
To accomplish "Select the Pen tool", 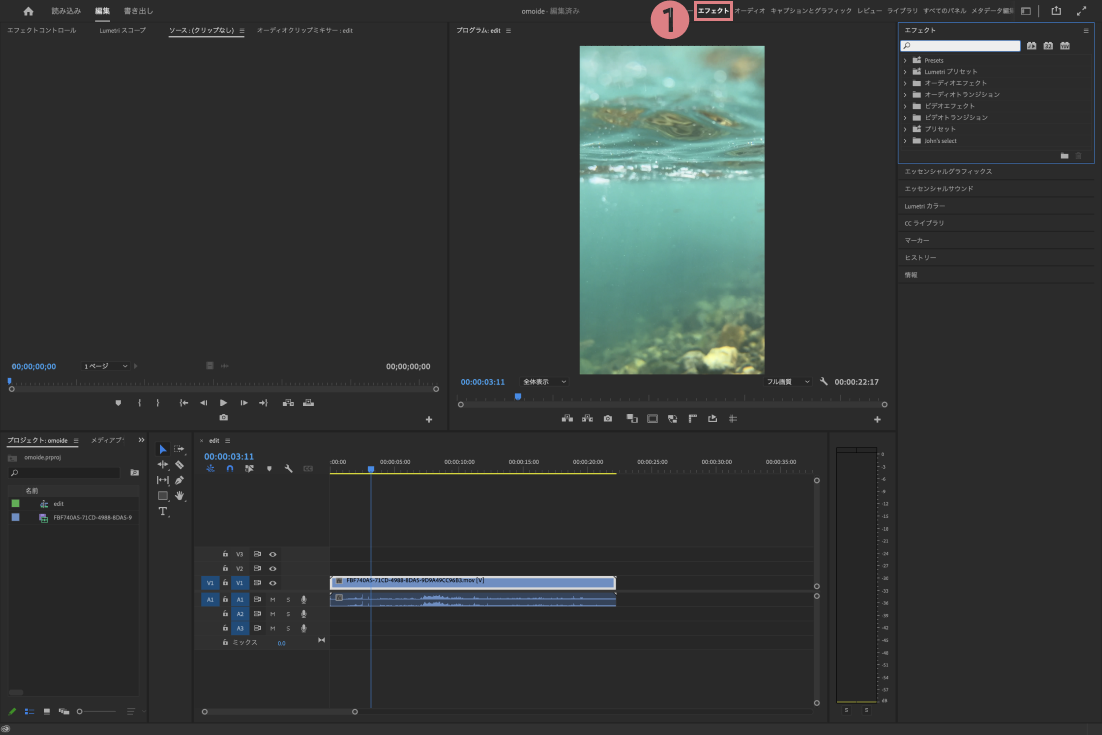I will [x=179, y=480].
